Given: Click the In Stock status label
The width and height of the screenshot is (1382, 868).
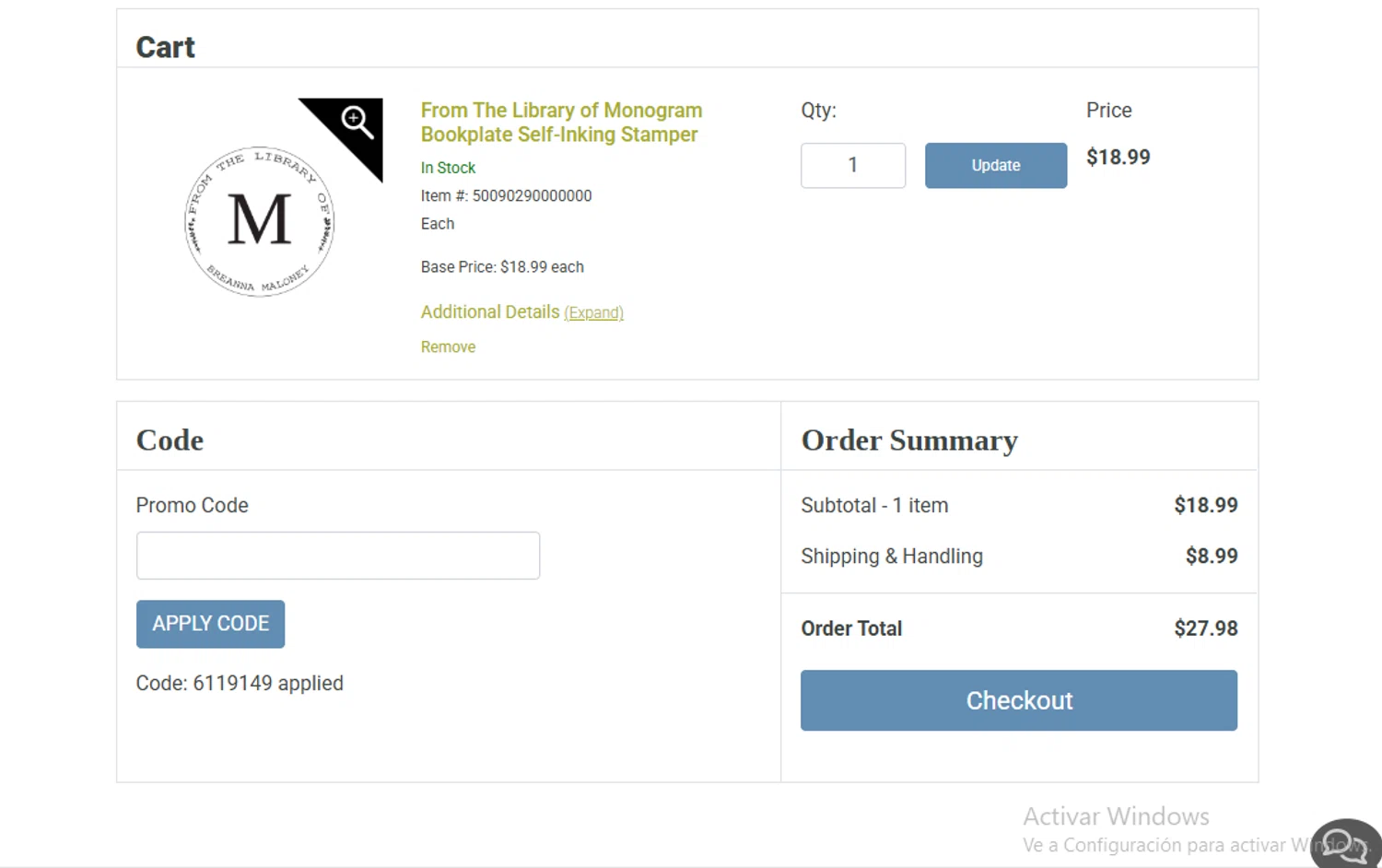Looking at the screenshot, I should point(448,168).
